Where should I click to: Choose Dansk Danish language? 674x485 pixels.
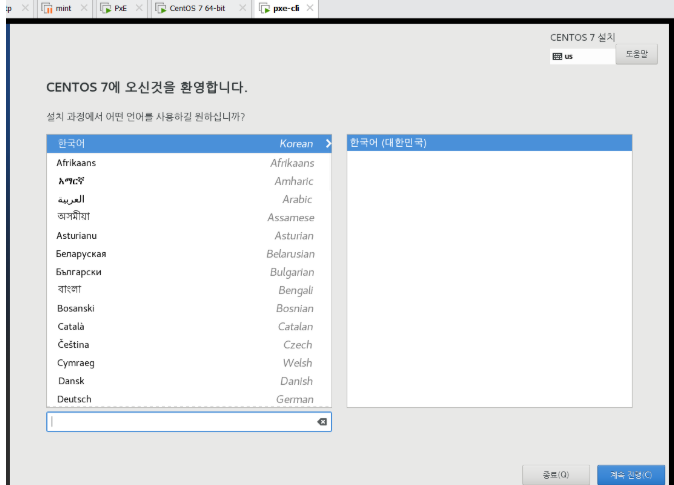coord(189,381)
